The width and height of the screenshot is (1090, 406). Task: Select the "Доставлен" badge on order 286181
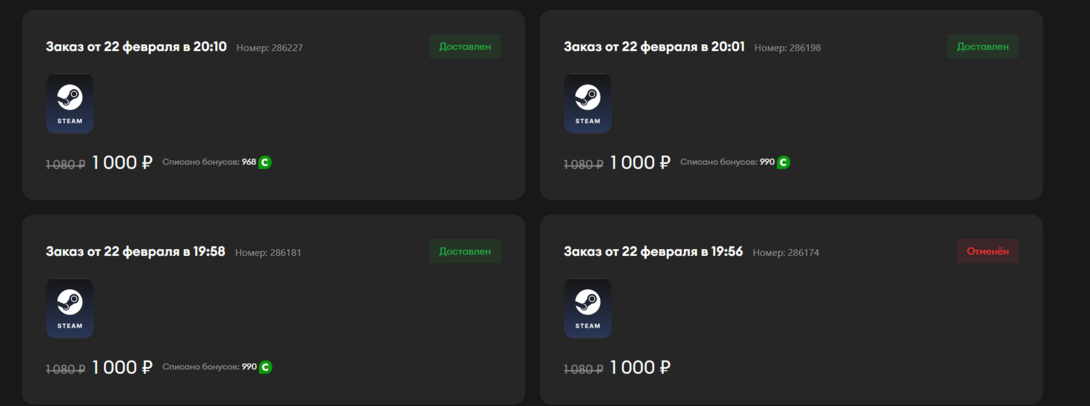point(465,251)
